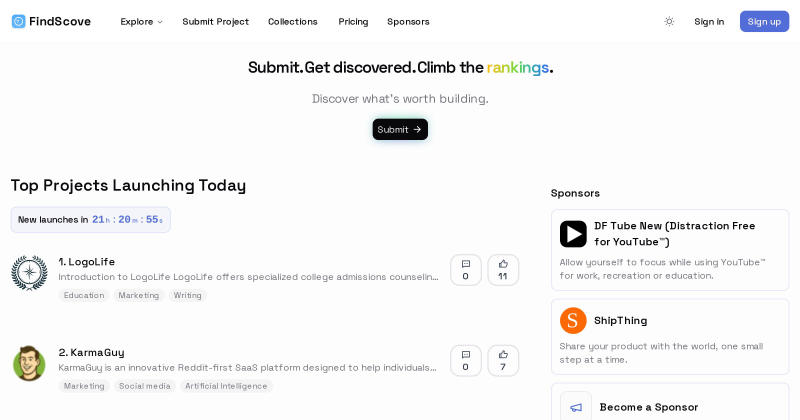
Task: Select the Artificial Intelligence tag on KarmaGuy
Action: (226, 386)
